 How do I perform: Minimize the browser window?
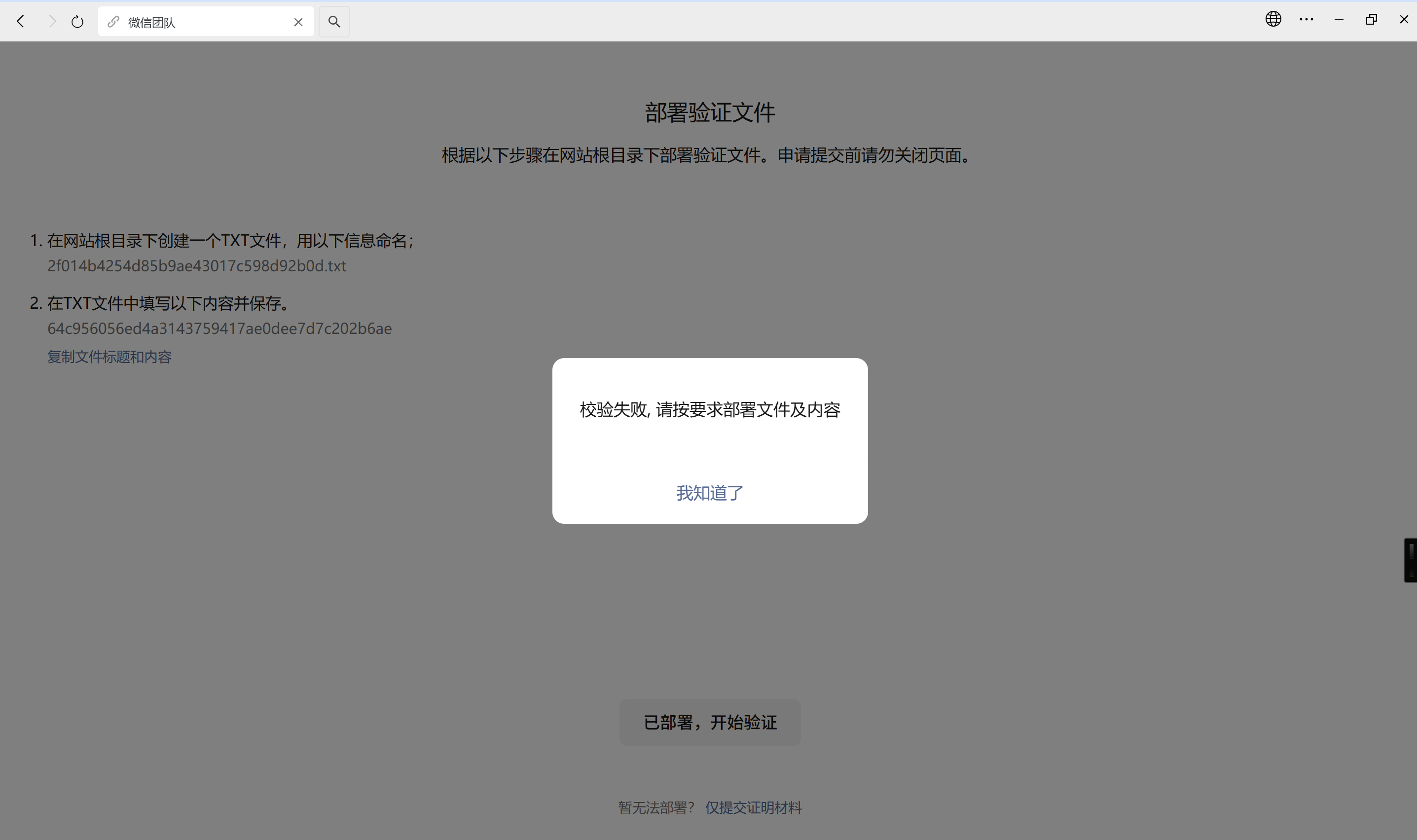1339,19
